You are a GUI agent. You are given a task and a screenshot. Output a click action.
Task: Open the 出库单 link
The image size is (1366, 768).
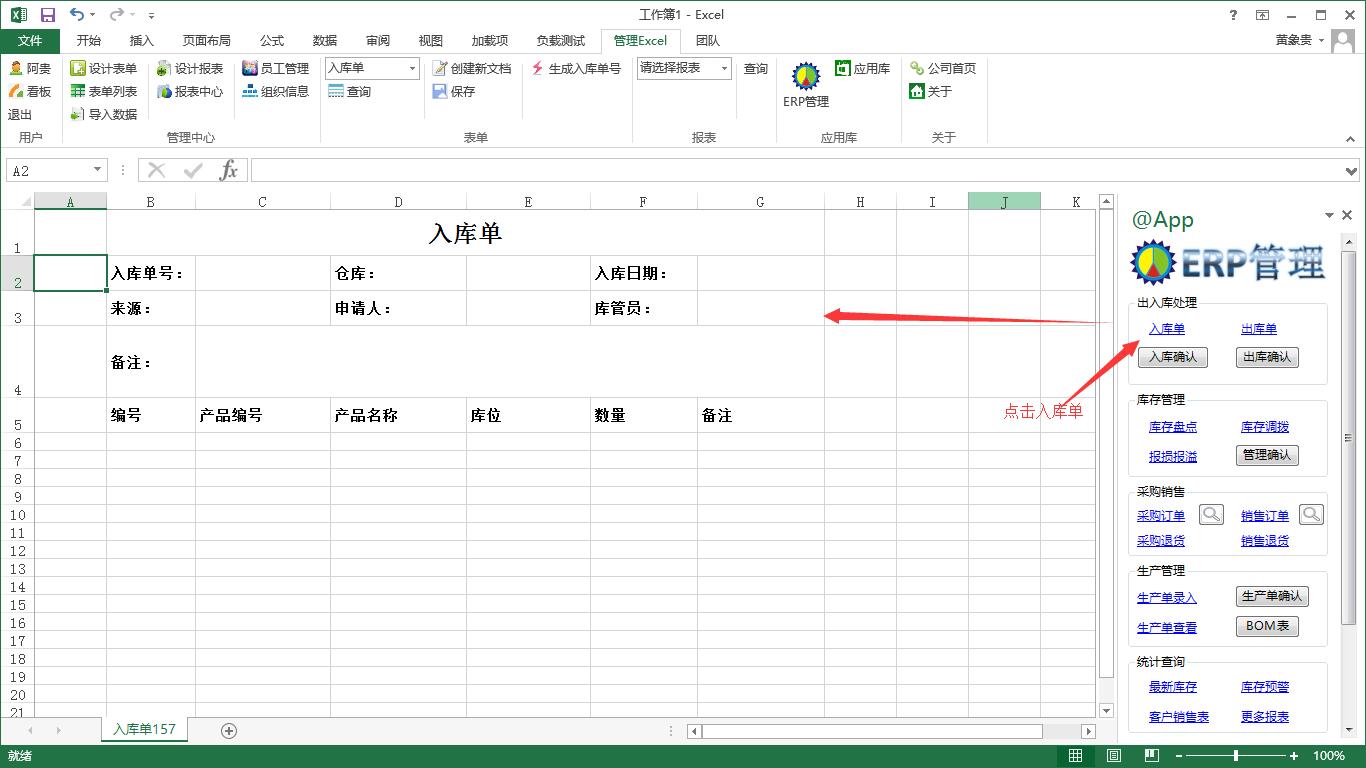(1259, 329)
